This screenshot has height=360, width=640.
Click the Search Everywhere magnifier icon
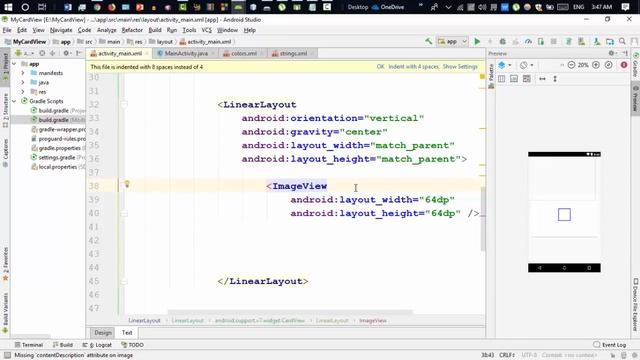click(622, 41)
